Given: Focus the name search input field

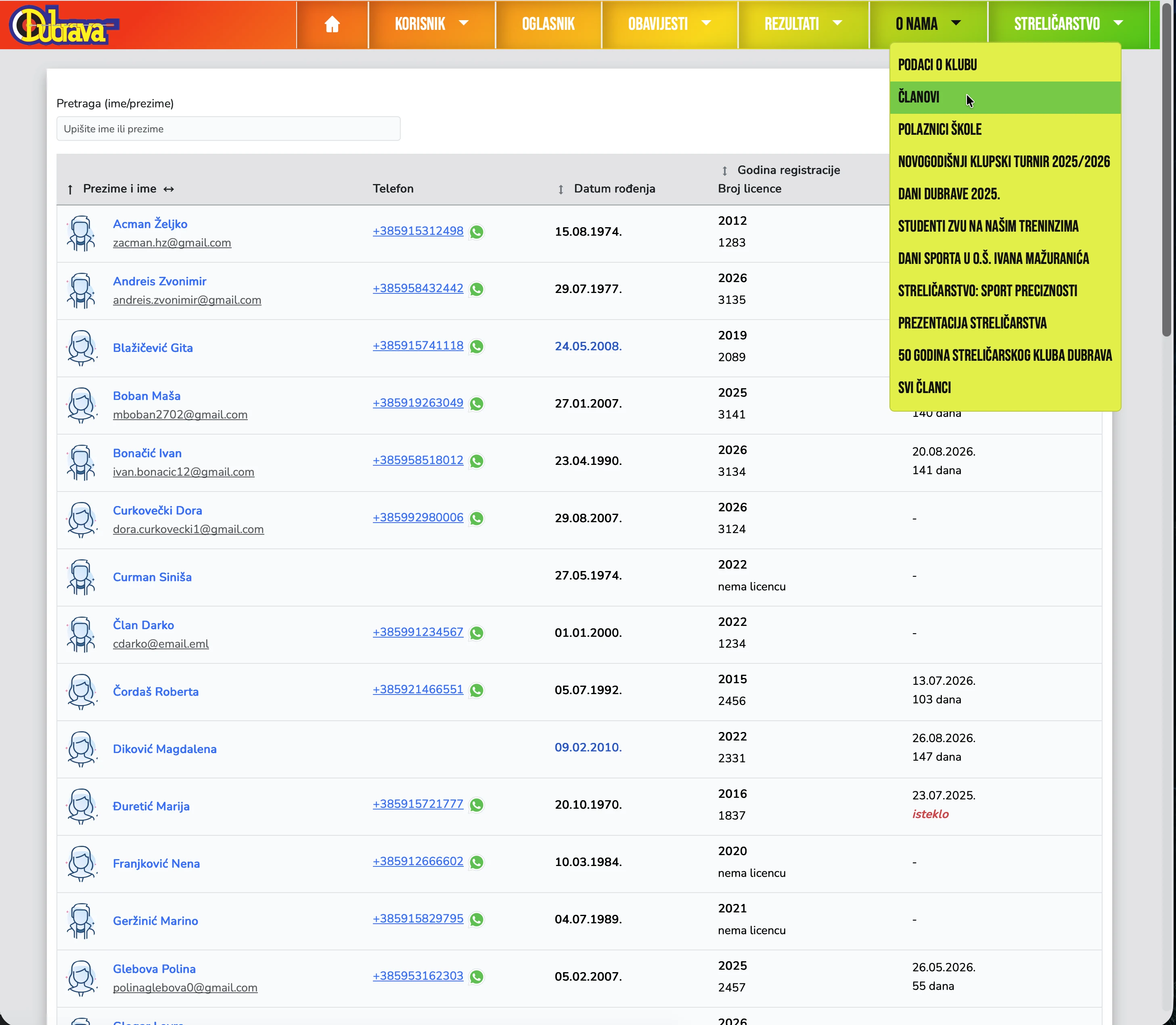Looking at the screenshot, I should (x=228, y=129).
